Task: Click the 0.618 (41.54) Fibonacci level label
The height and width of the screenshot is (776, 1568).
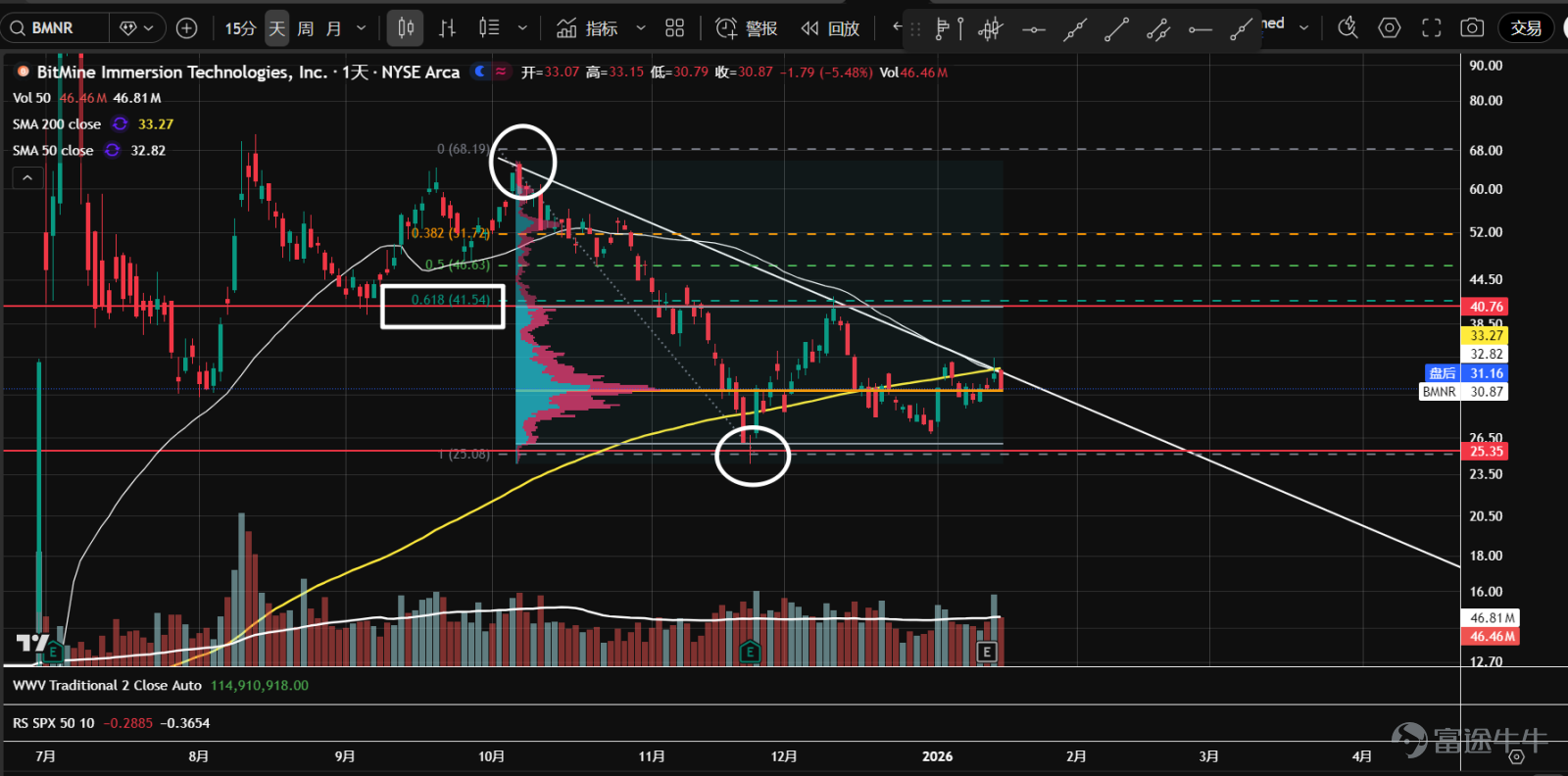Action: pyautogui.click(x=451, y=300)
